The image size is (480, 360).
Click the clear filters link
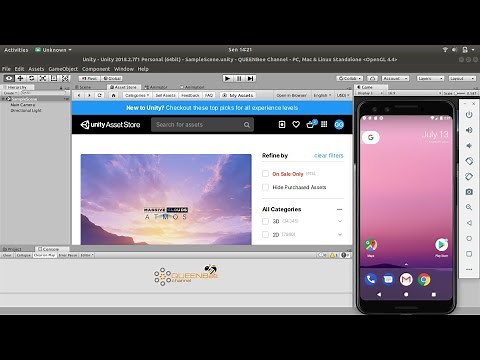[329, 156]
